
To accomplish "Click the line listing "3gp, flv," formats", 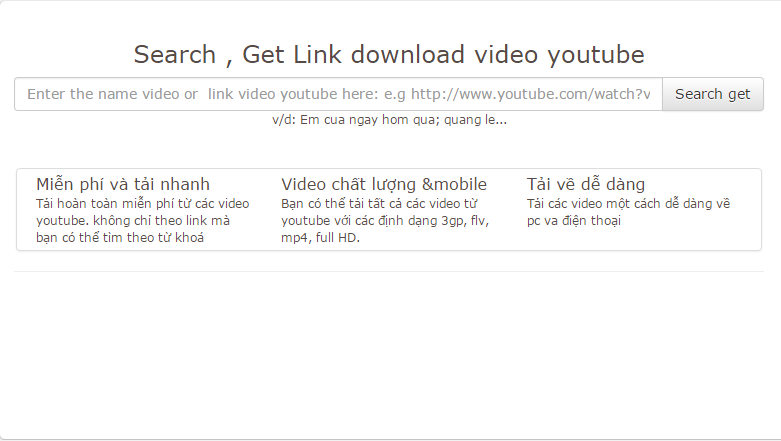I will pyautogui.click(x=385, y=221).
